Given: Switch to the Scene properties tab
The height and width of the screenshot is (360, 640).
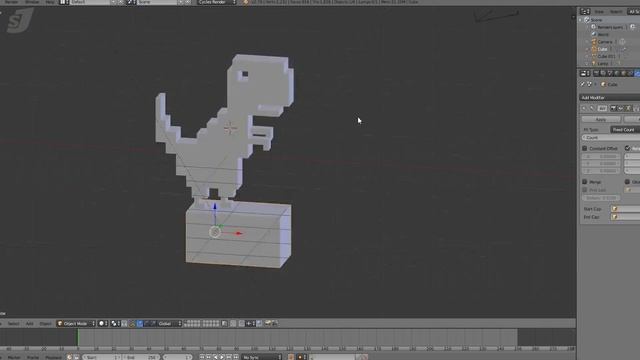Looking at the screenshot, I should 610,73.
